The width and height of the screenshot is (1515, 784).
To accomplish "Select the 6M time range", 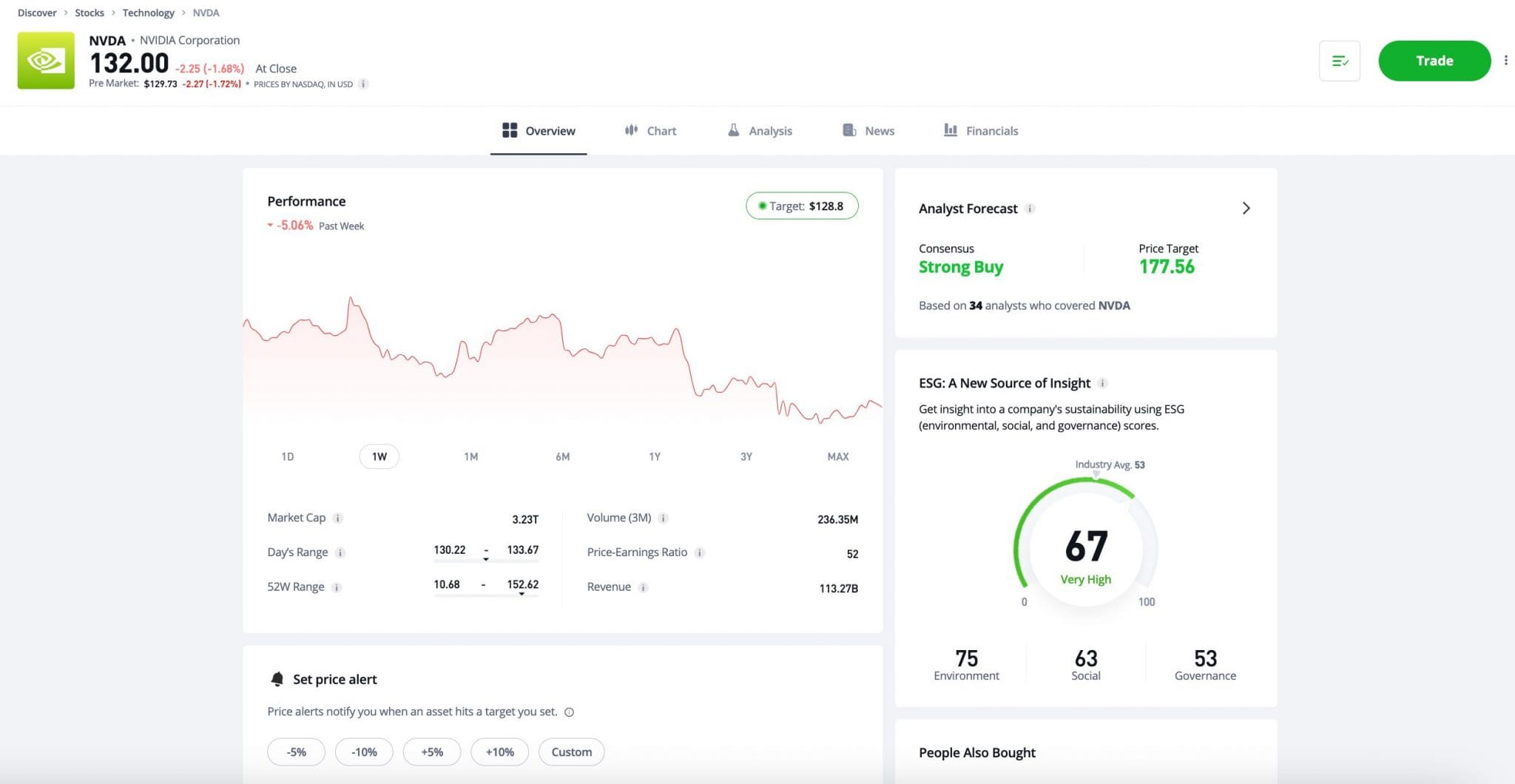I will click(x=563, y=456).
